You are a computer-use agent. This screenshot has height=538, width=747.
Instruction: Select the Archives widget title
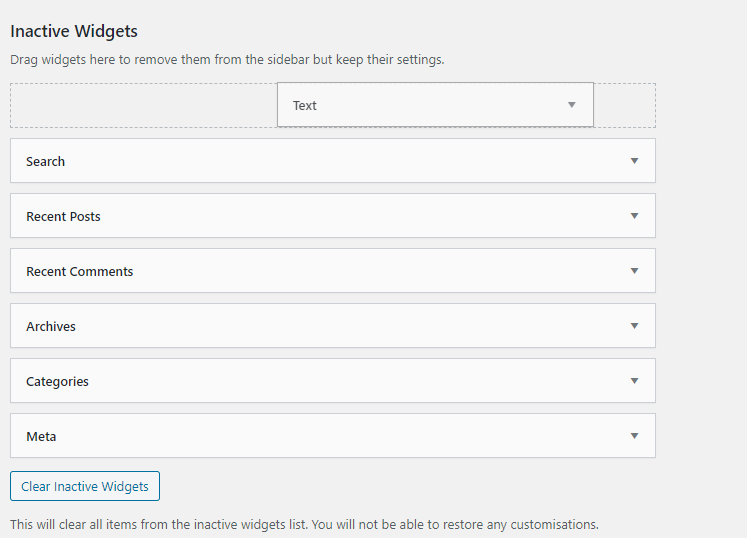51,326
